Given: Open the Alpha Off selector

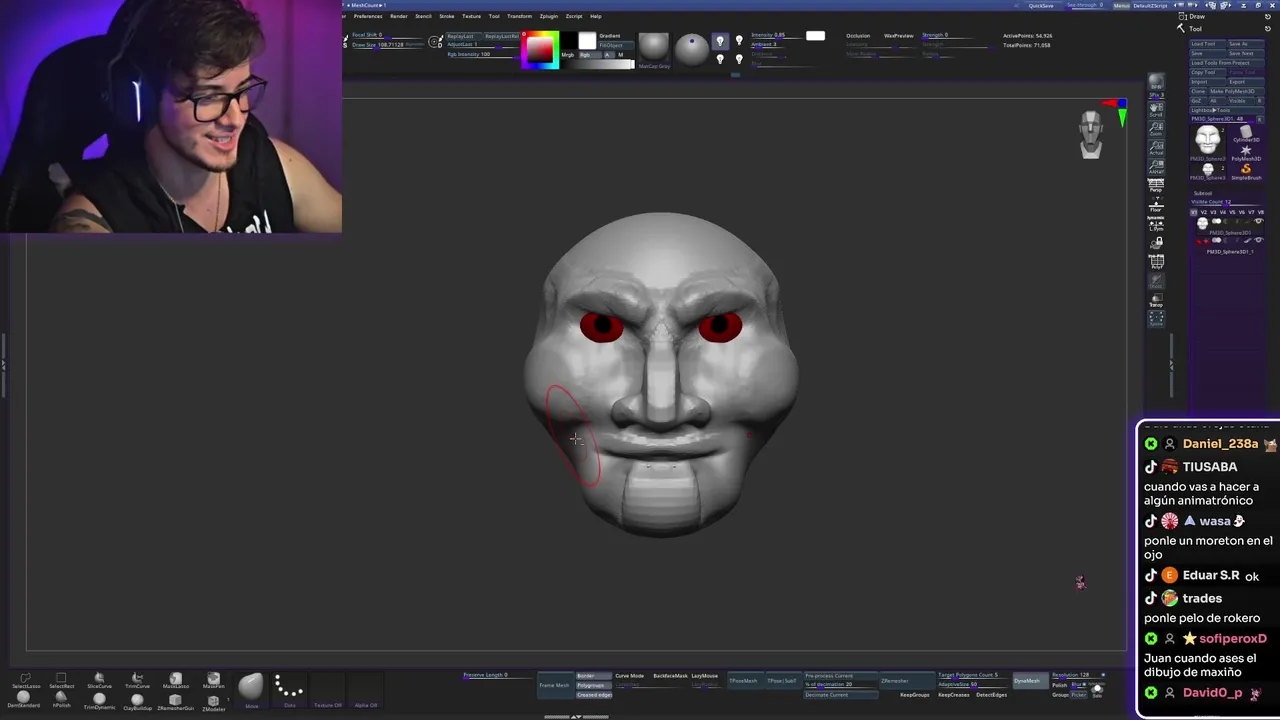Looking at the screenshot, I should 366,689.
